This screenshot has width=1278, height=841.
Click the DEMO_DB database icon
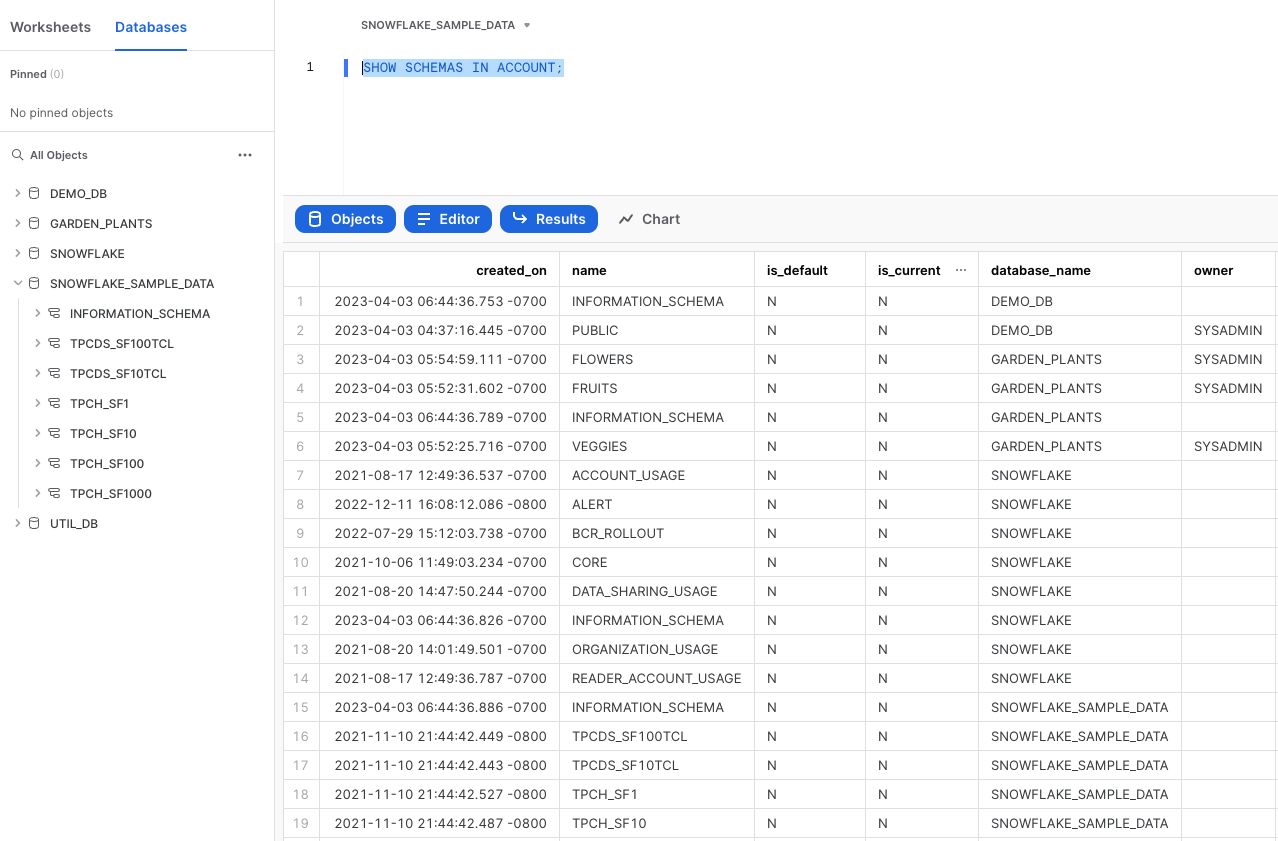34,193
